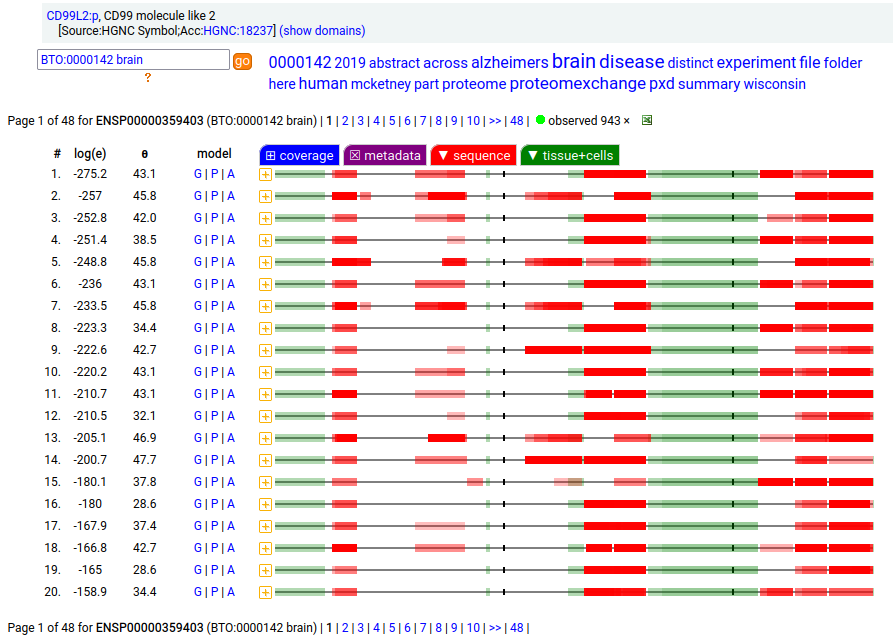Click the ENSP00000359403 text in top pagination

tap(150, 121)
